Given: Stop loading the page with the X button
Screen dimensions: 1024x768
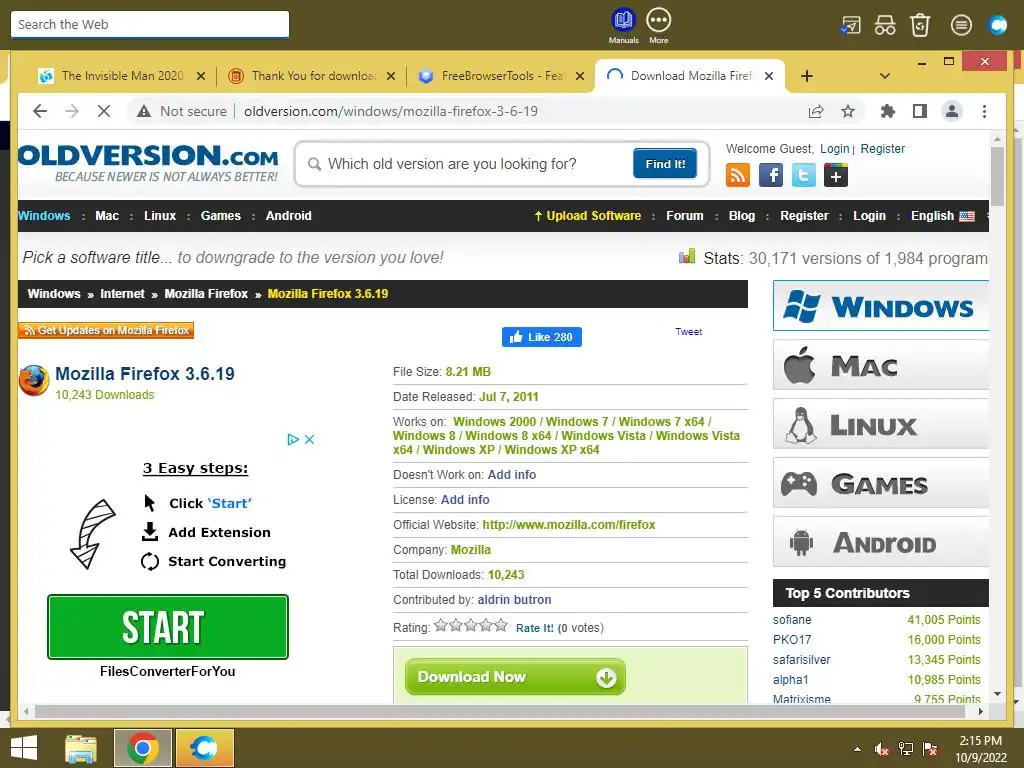Looking at the screenshot, I should click(104, 111).
